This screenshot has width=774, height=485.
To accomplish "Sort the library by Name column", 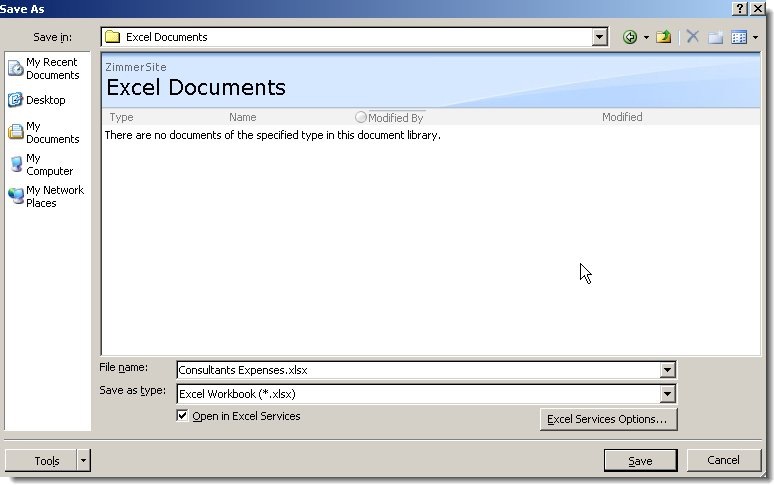I will click(x=242, y=117).
